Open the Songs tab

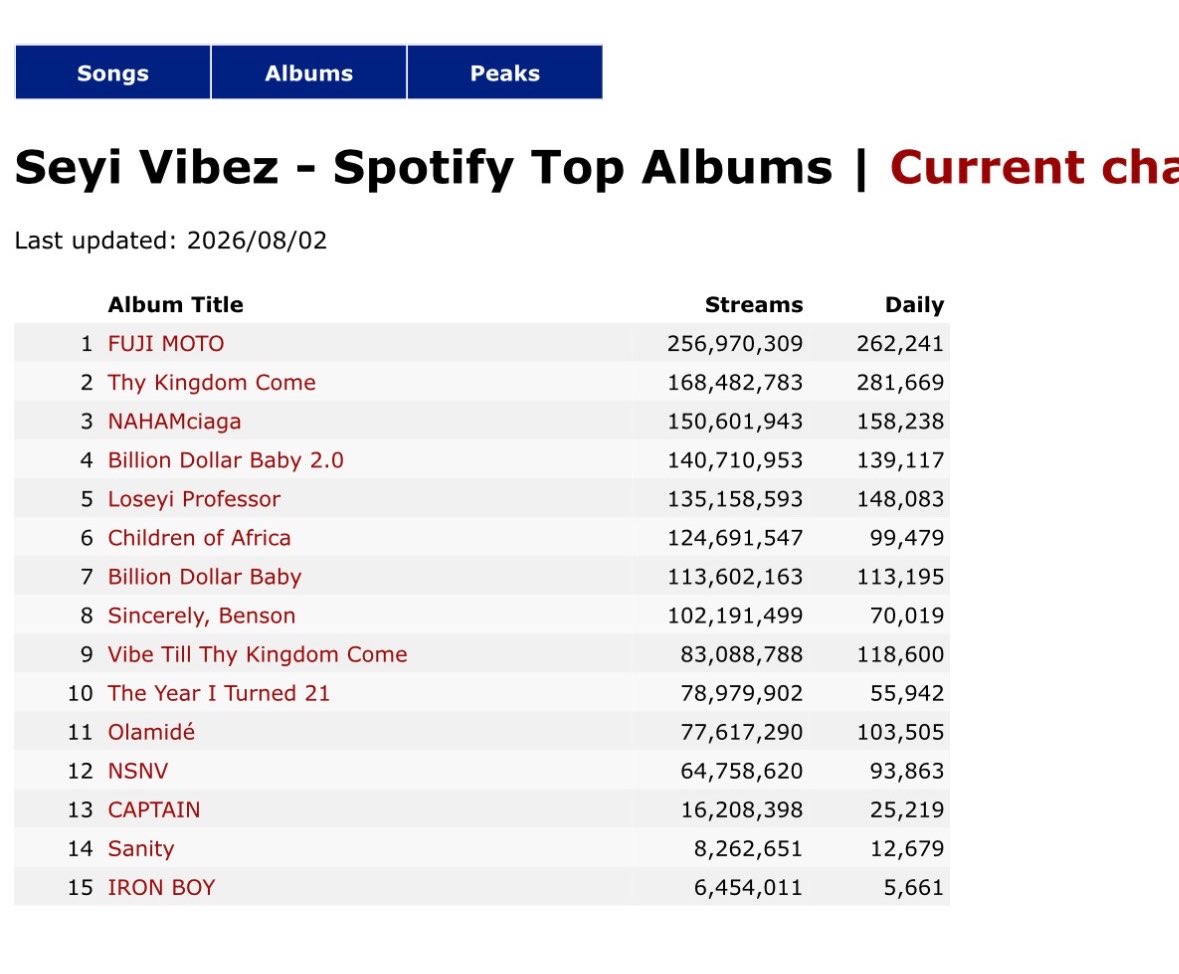click(113, 72)
